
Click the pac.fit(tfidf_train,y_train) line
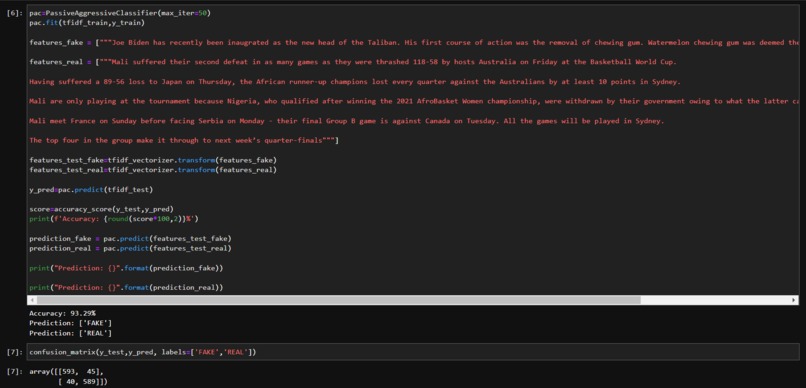coord(87,23)
